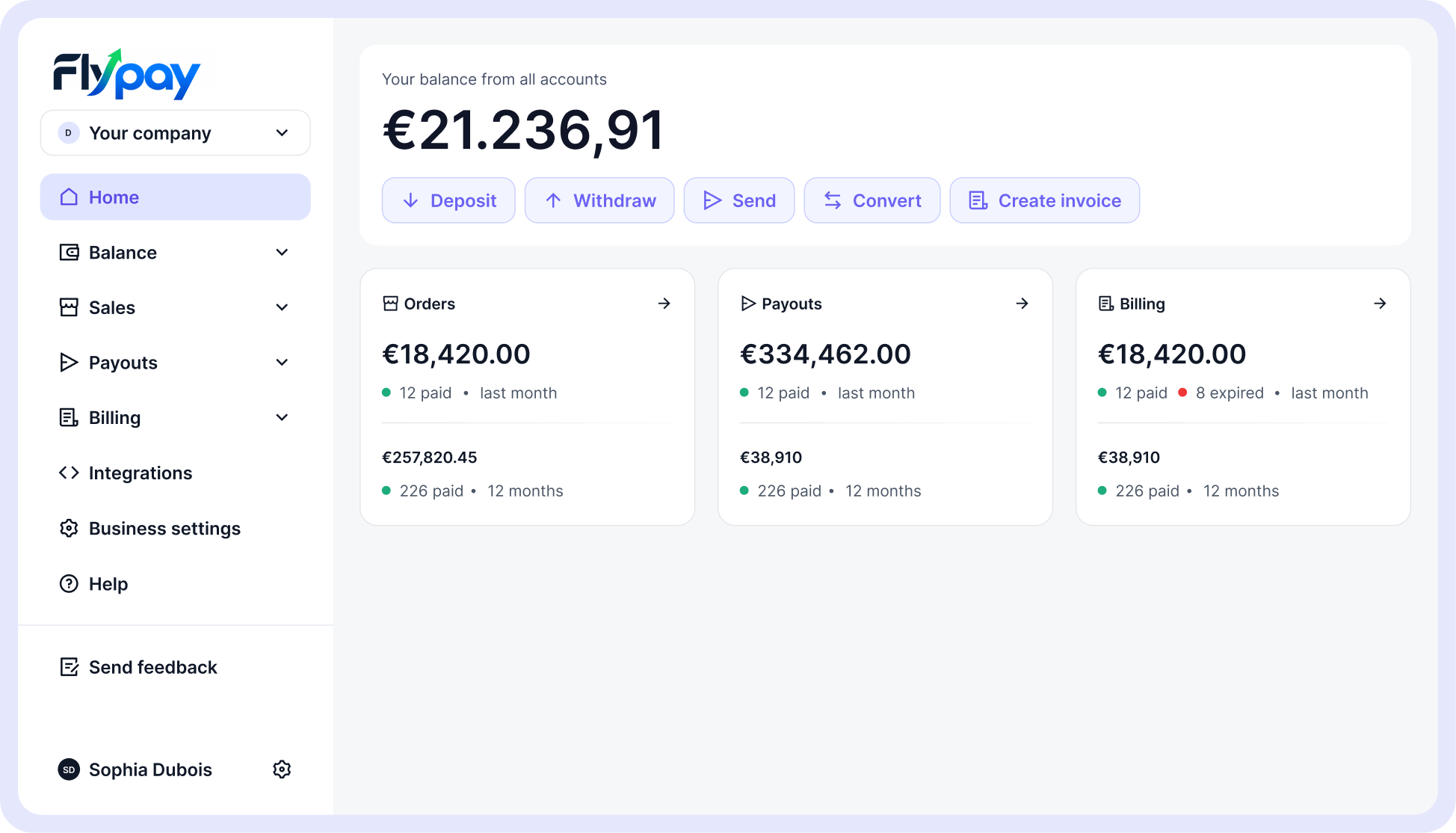The image size is (1456, 833).
Task: Click Payouts amount €334,462.00
Action: tap(825, 354)
